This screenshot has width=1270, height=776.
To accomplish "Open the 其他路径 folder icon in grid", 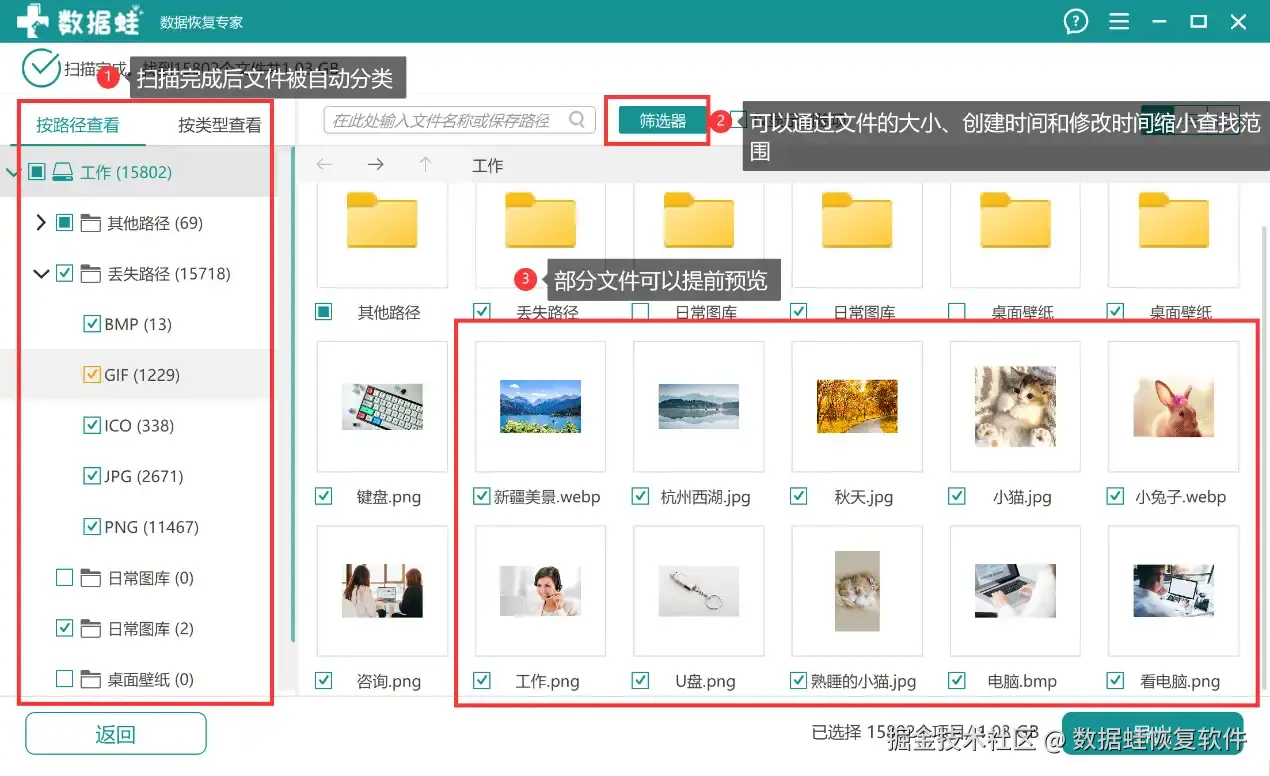I will (x=382, y=220).
